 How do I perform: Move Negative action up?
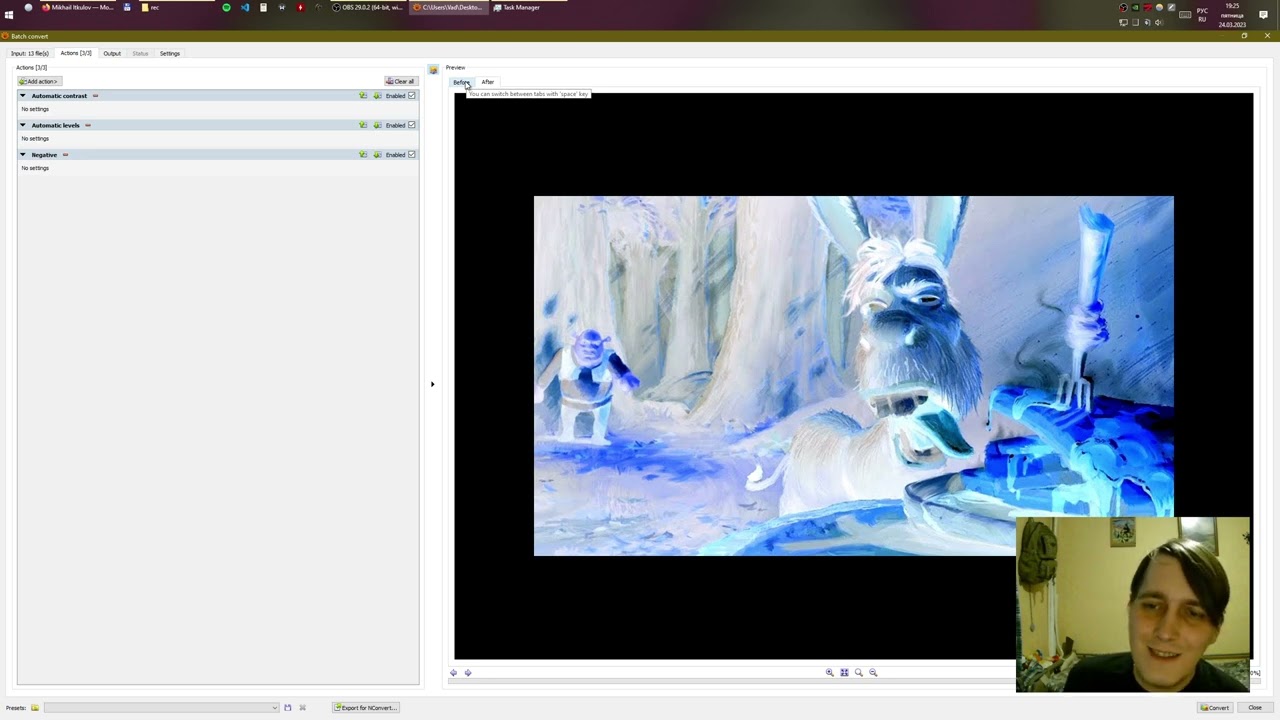coord(363,155)
